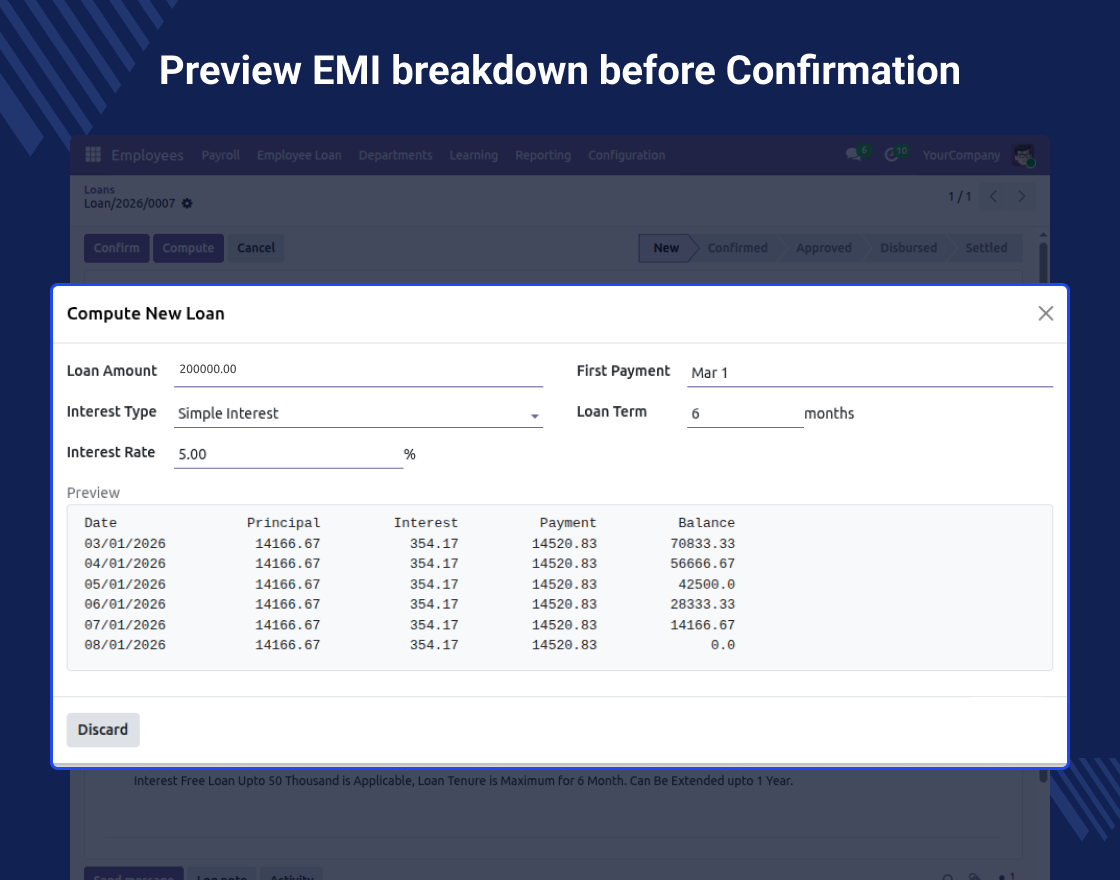Image resolution: width=1120 pixels, height=880 pixels.
Task: Click the user avatar in top bar
Action: [x=1024, y=155]
